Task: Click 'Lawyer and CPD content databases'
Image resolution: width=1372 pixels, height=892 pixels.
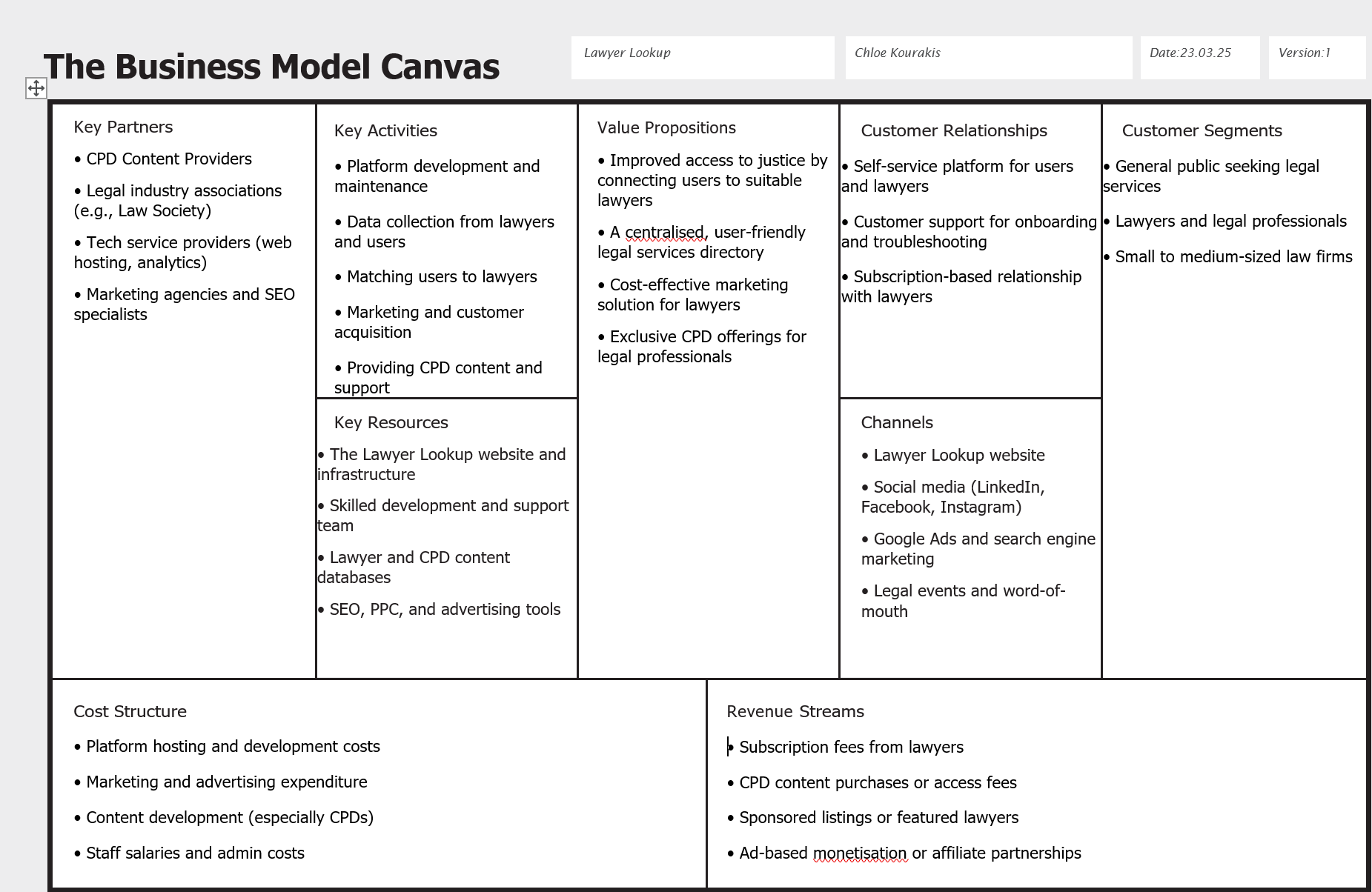Action: pos(414,568)
